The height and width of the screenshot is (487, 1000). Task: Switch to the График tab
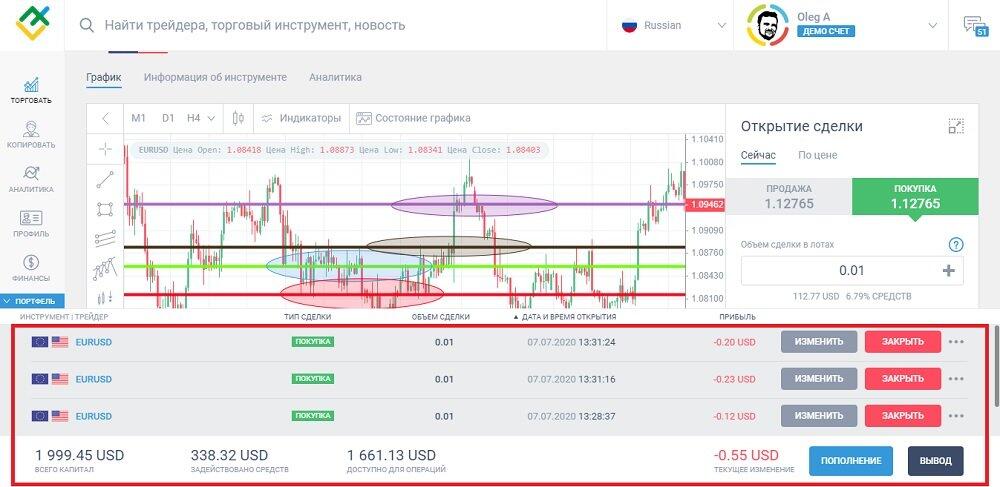tap(104, 77)
